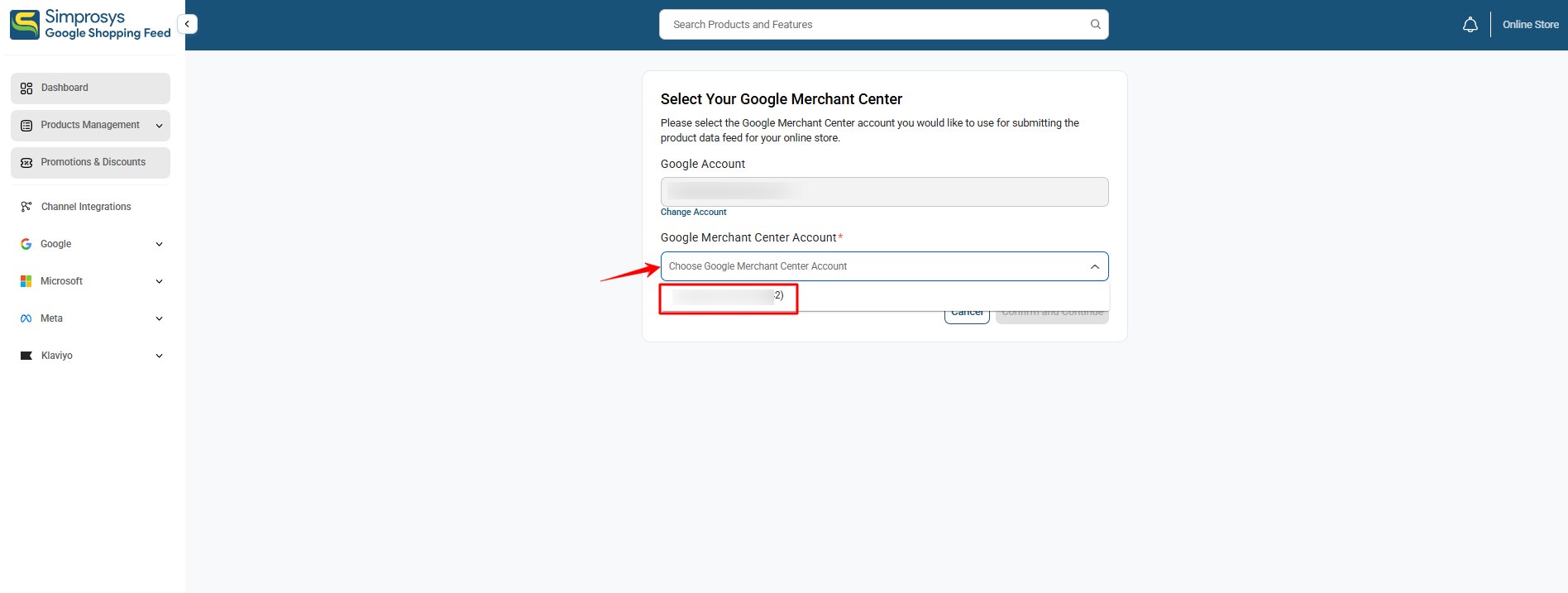Open Channel Integrations menu
Screen dimensions: 1568x593
click(90, 207)
